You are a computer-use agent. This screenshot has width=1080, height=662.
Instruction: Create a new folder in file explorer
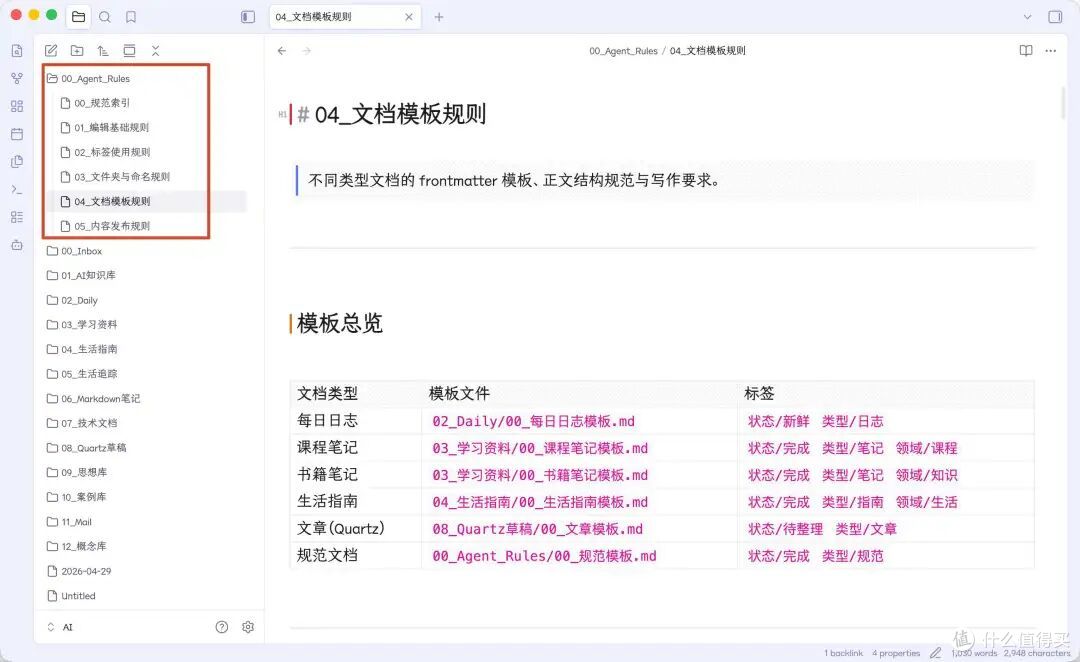[77, 50]
